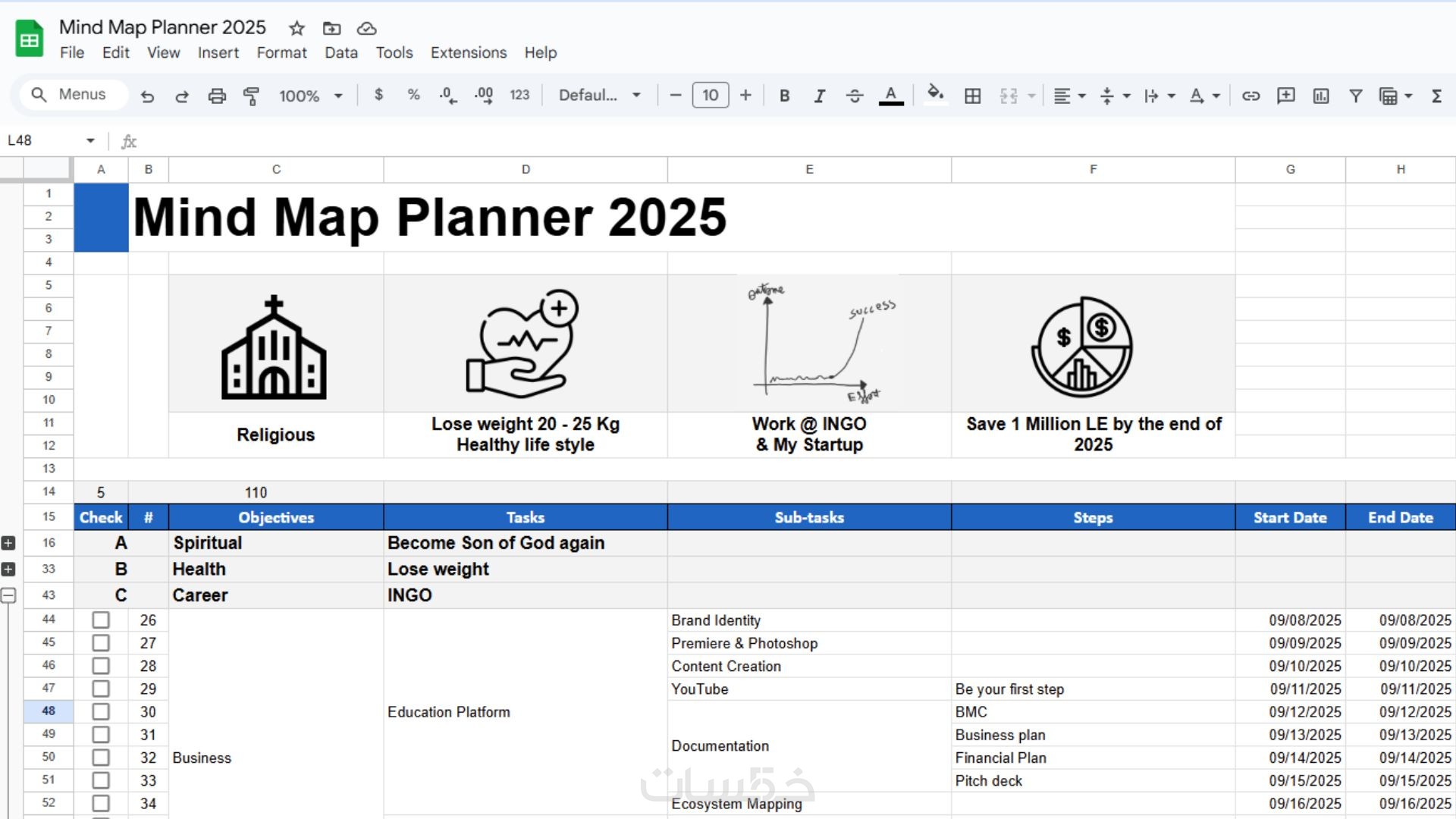The width and height of the screenshot is (1456, 819).
Task: Click the paint format roller icon
Action: (x=251, y=96)
